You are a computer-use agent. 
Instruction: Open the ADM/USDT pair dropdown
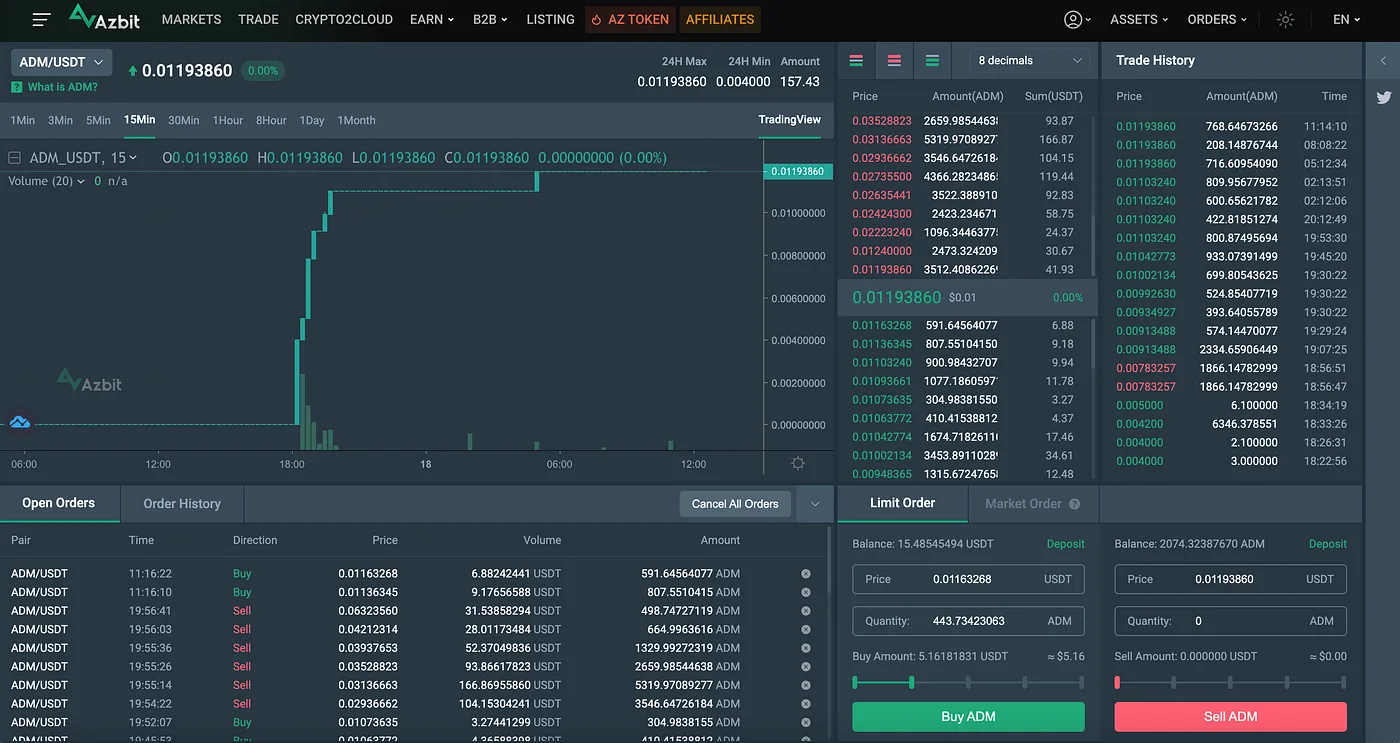coord(61,62)
